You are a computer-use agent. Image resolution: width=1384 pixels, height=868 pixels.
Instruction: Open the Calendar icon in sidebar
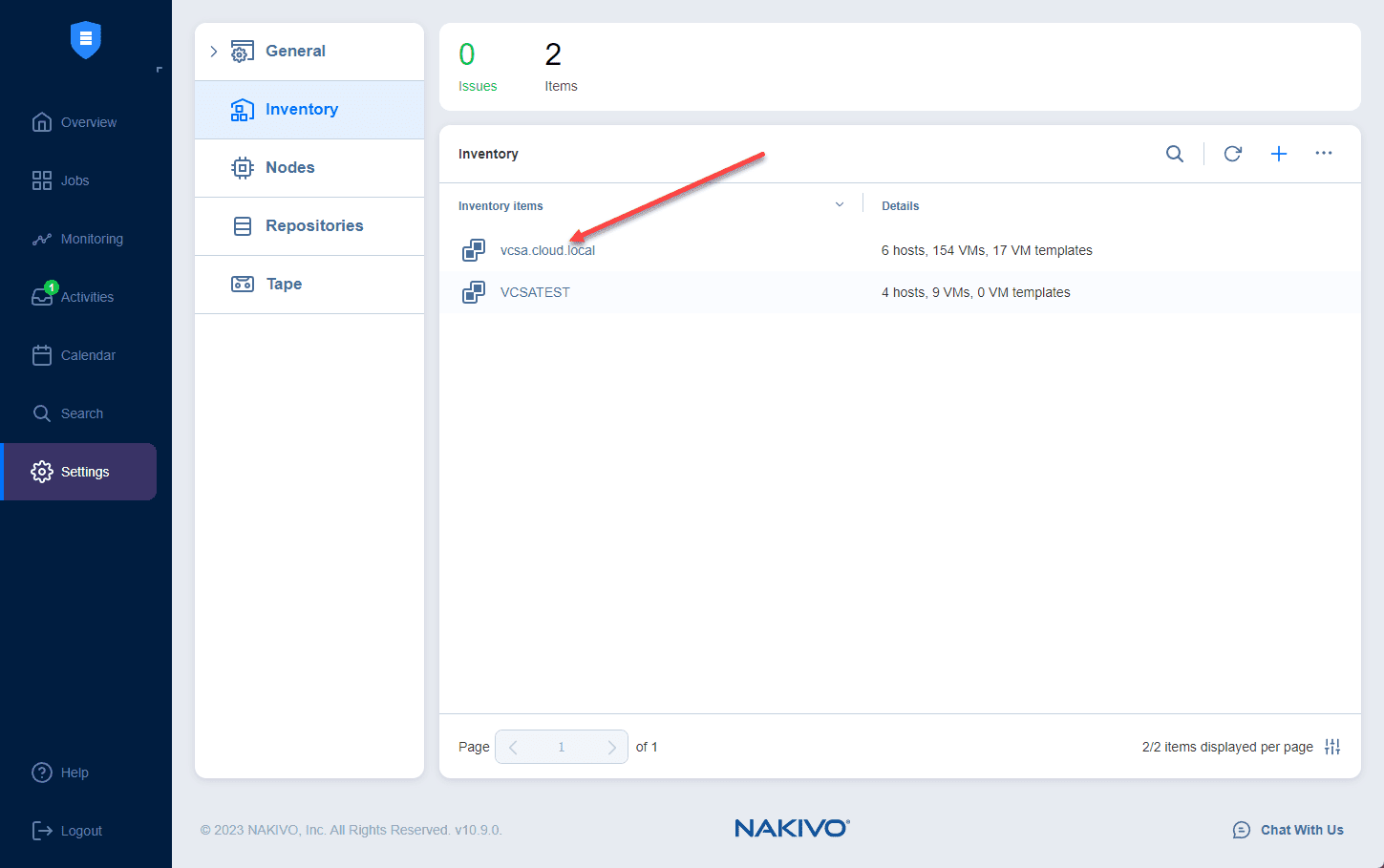42,355
